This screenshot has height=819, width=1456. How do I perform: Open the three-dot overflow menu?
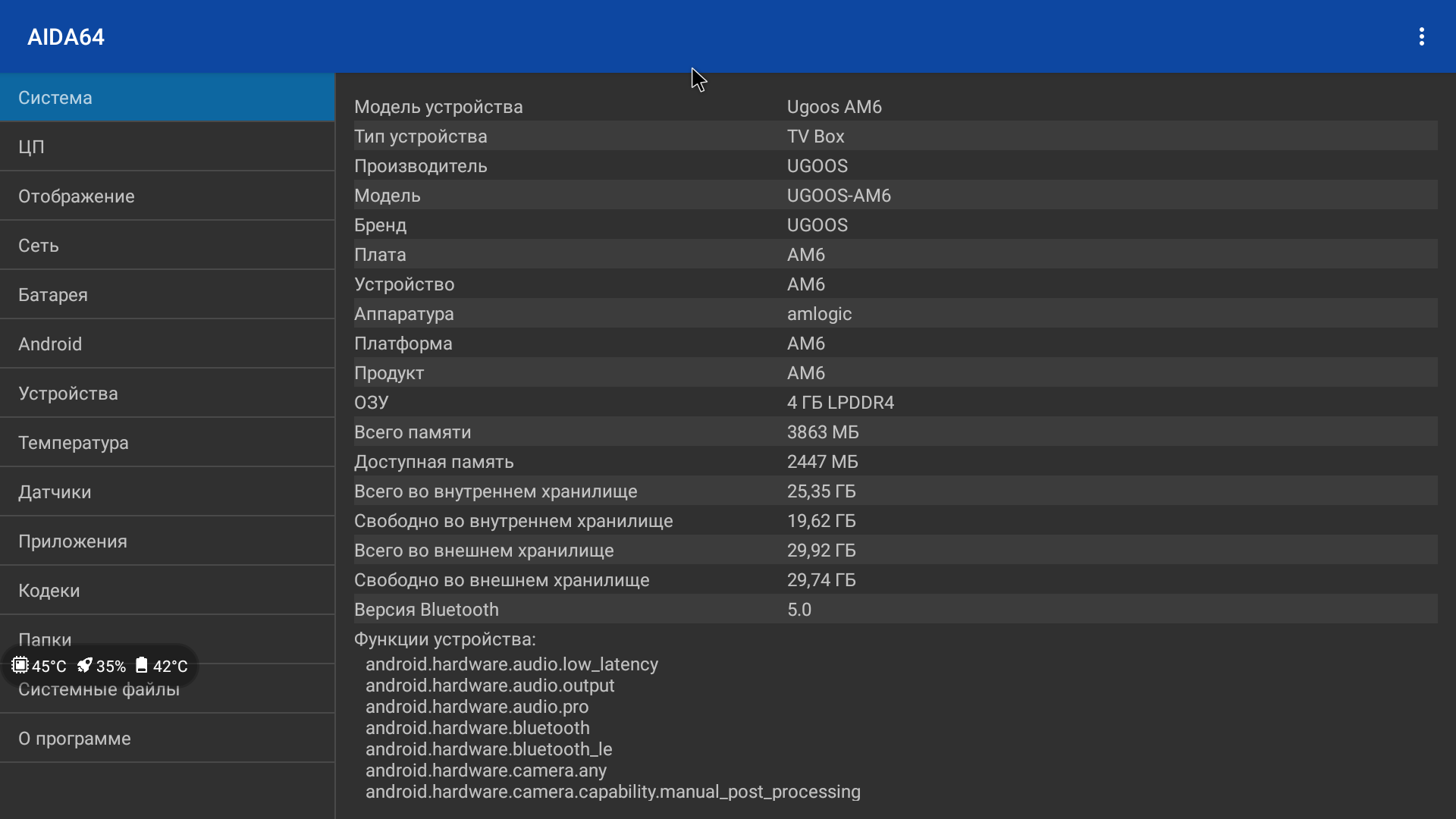(x=1422, y=36)
